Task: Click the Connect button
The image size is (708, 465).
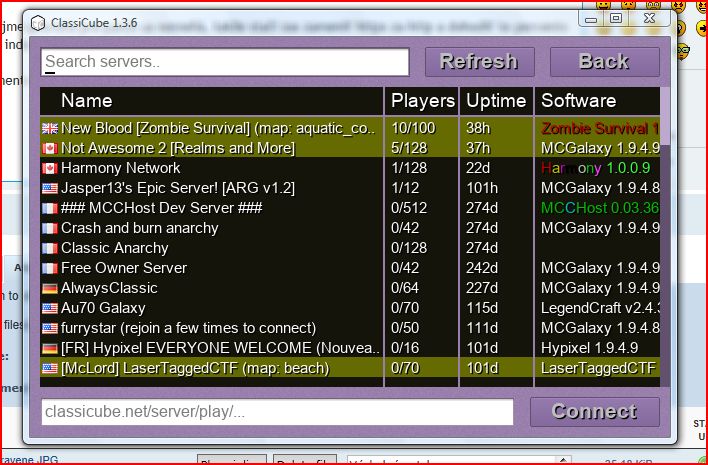Action: 595,412
